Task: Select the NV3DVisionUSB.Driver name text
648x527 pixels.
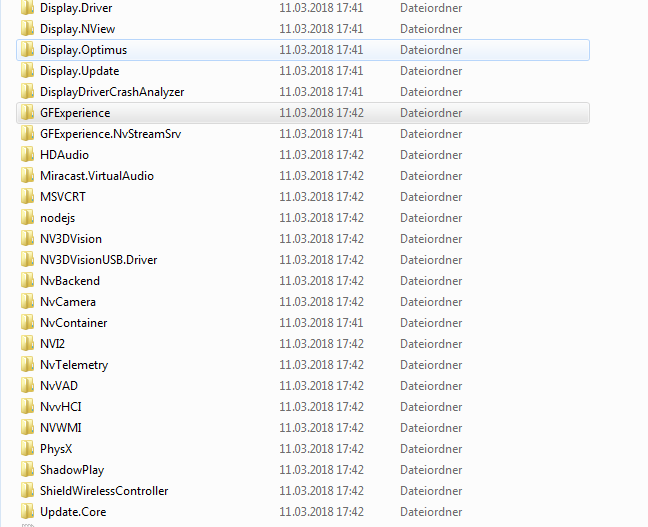Action: coord(99,260)
